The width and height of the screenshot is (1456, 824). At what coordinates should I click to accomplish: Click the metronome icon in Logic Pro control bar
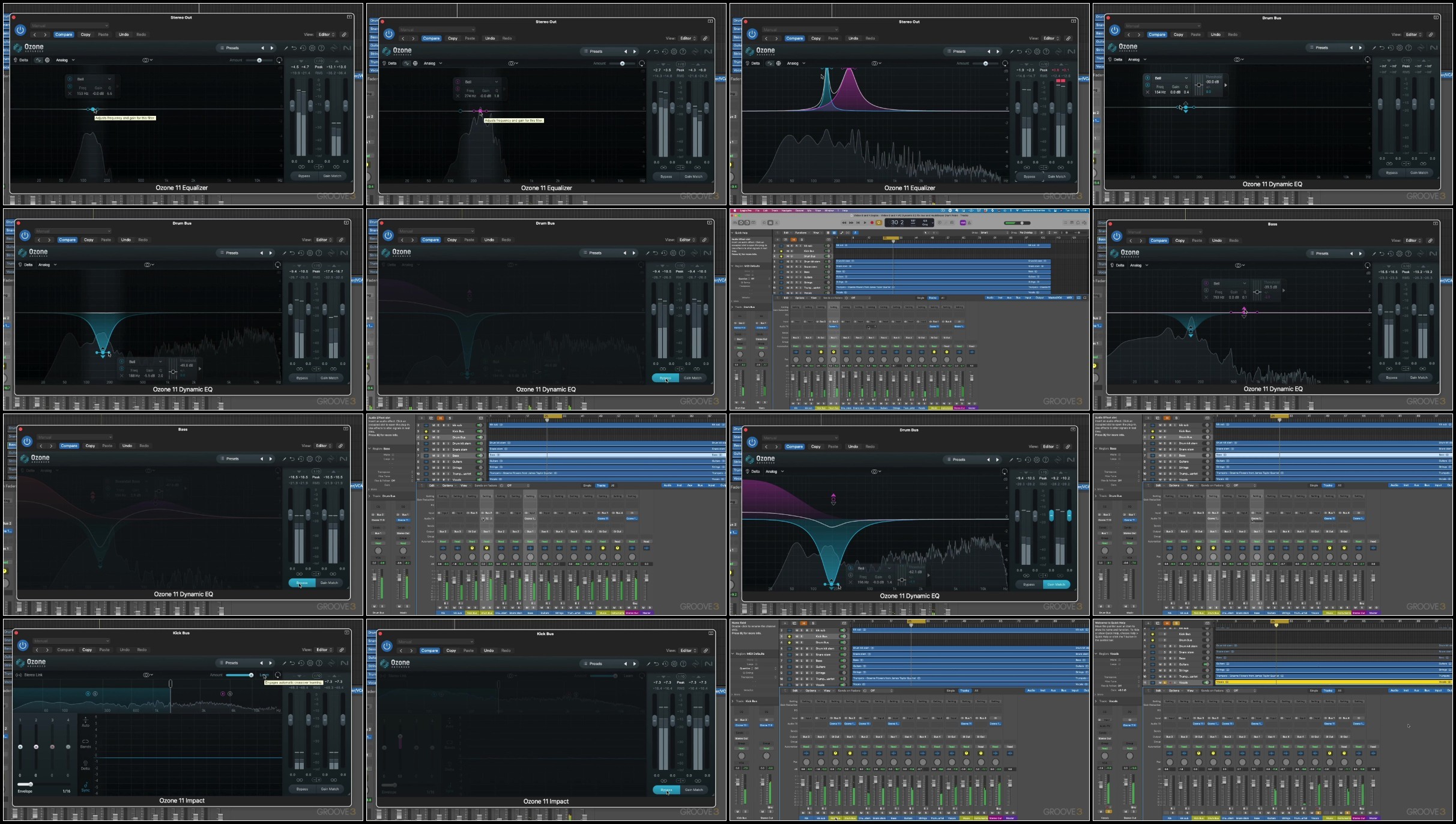tap(969, 223)
